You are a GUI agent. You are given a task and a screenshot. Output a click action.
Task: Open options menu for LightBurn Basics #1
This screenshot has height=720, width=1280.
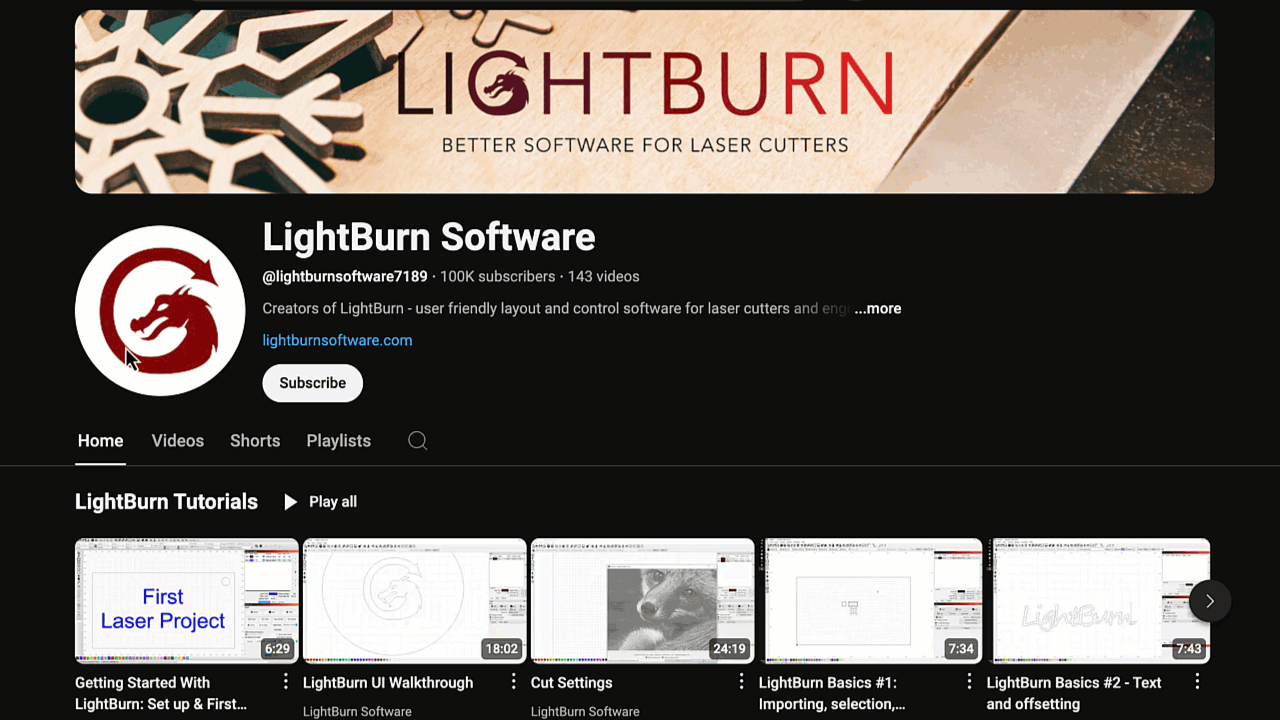969,681
